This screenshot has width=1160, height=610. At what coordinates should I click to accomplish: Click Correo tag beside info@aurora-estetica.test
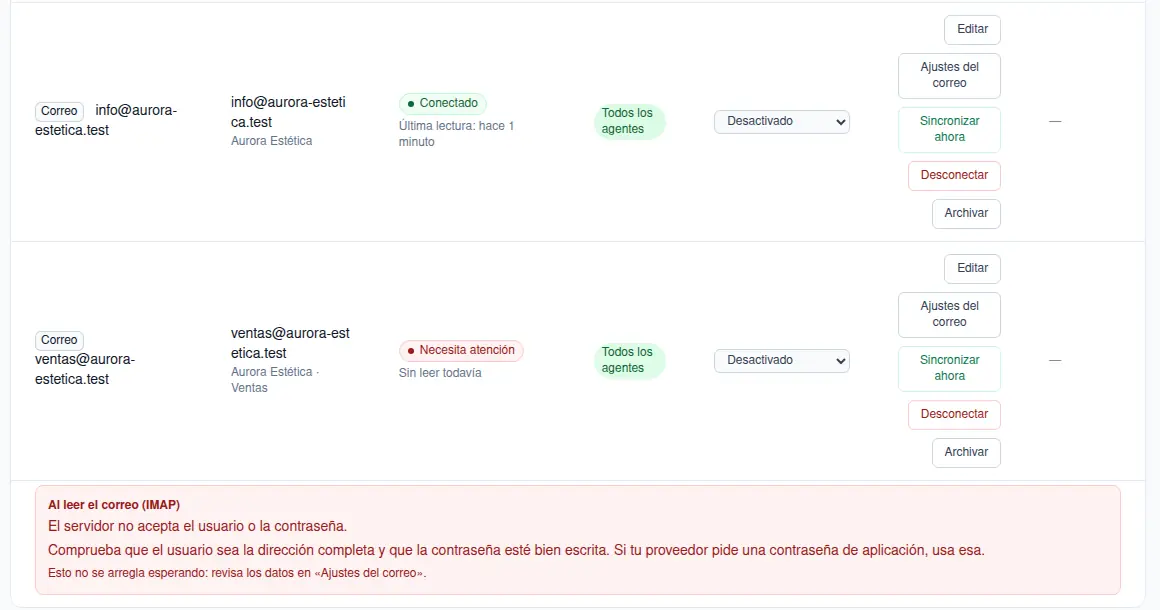pyautogui.click(x=59, y=111)
